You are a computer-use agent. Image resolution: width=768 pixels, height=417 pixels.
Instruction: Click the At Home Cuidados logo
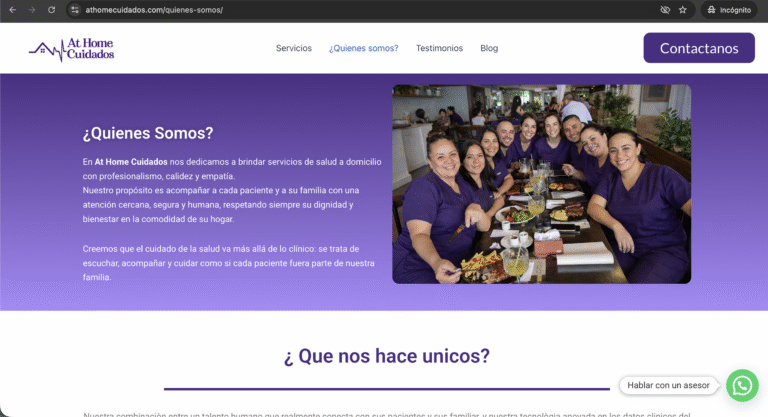tap(72, 49)
